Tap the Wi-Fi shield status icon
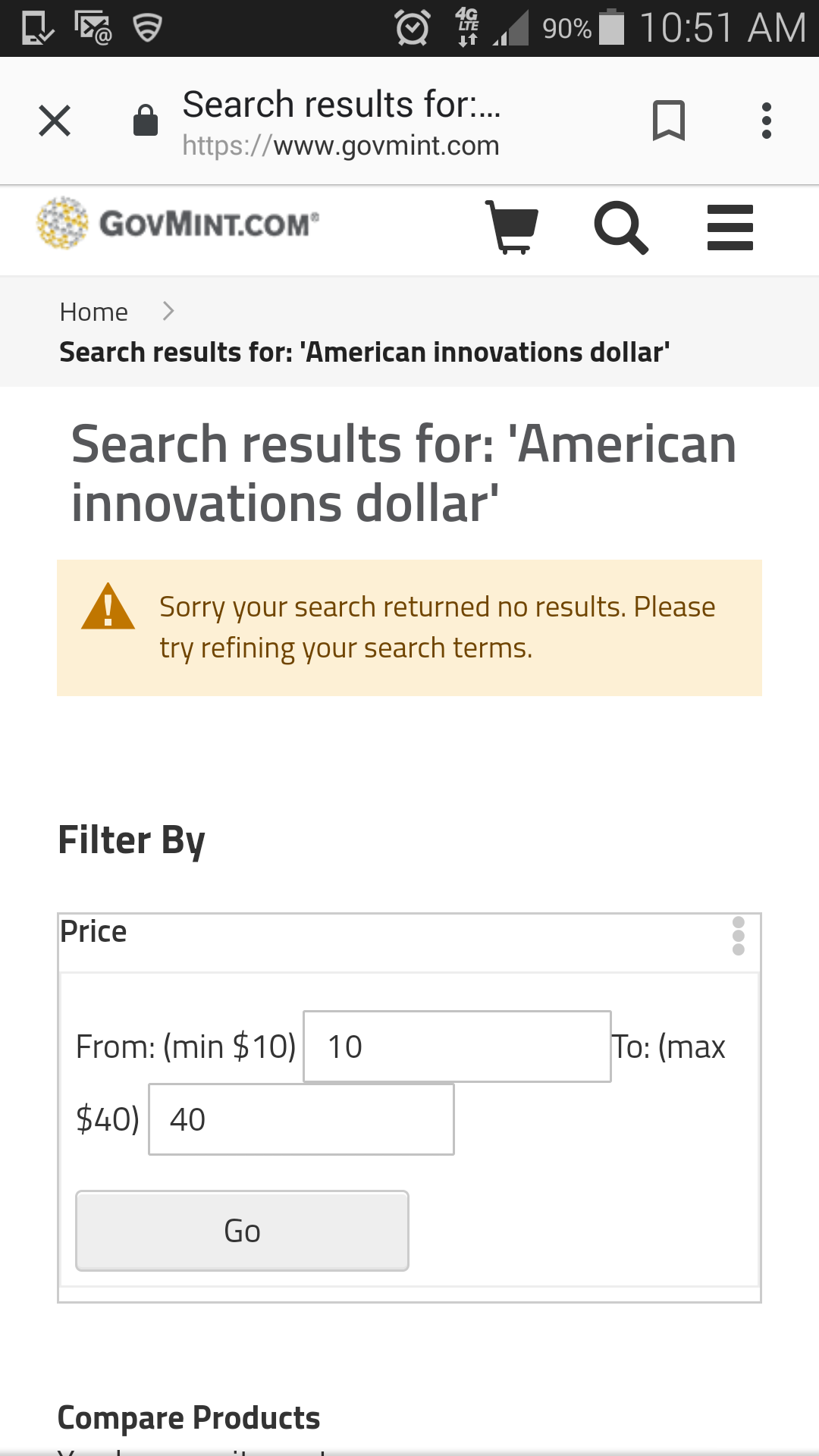 [x=147, y=28]
